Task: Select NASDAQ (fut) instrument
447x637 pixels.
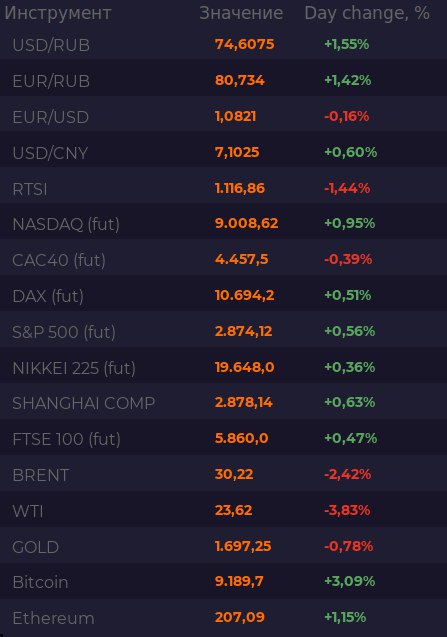Action: 224,224
